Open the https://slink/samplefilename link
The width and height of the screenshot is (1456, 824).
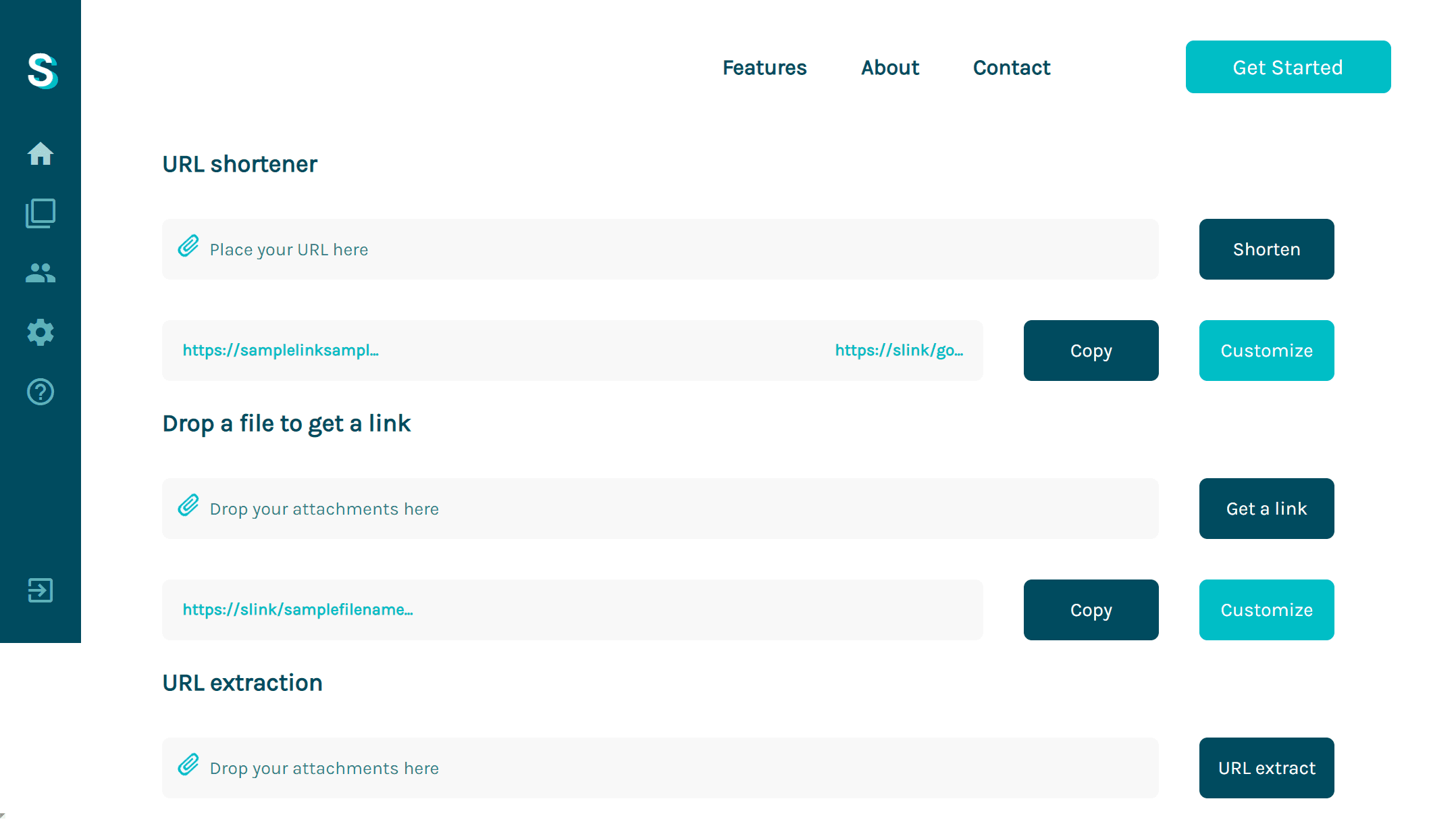pos(298,610)
